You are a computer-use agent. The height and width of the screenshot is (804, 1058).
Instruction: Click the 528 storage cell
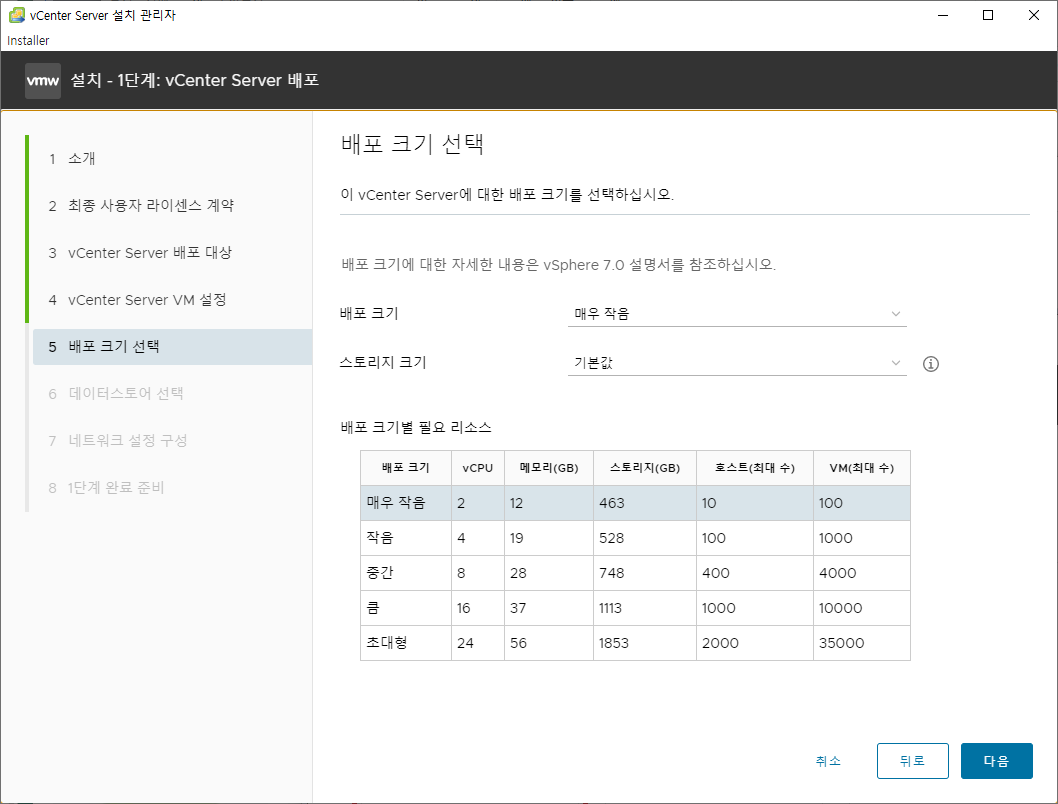(645, 538)
